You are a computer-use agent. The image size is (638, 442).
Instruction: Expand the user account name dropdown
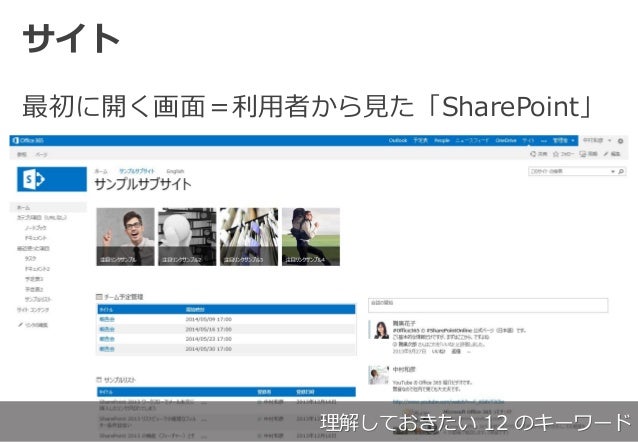(x=597, y=140)
